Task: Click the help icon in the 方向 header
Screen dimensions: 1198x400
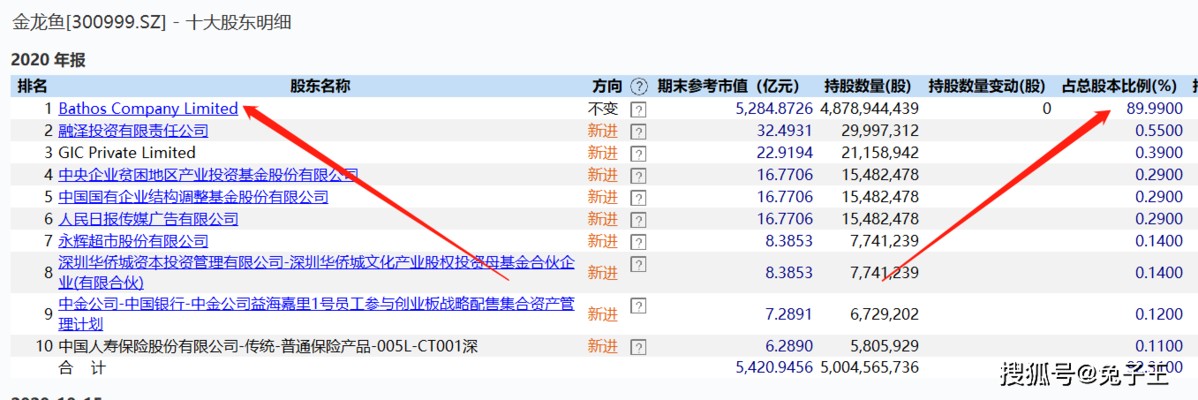Action: [x=639, y=86]
